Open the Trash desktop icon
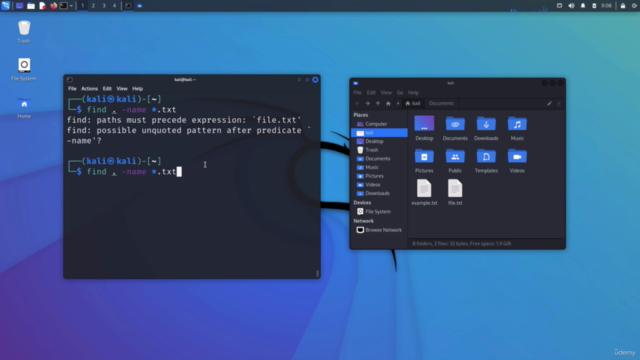This screenshot has width=640, height=360. pos(24,31)
